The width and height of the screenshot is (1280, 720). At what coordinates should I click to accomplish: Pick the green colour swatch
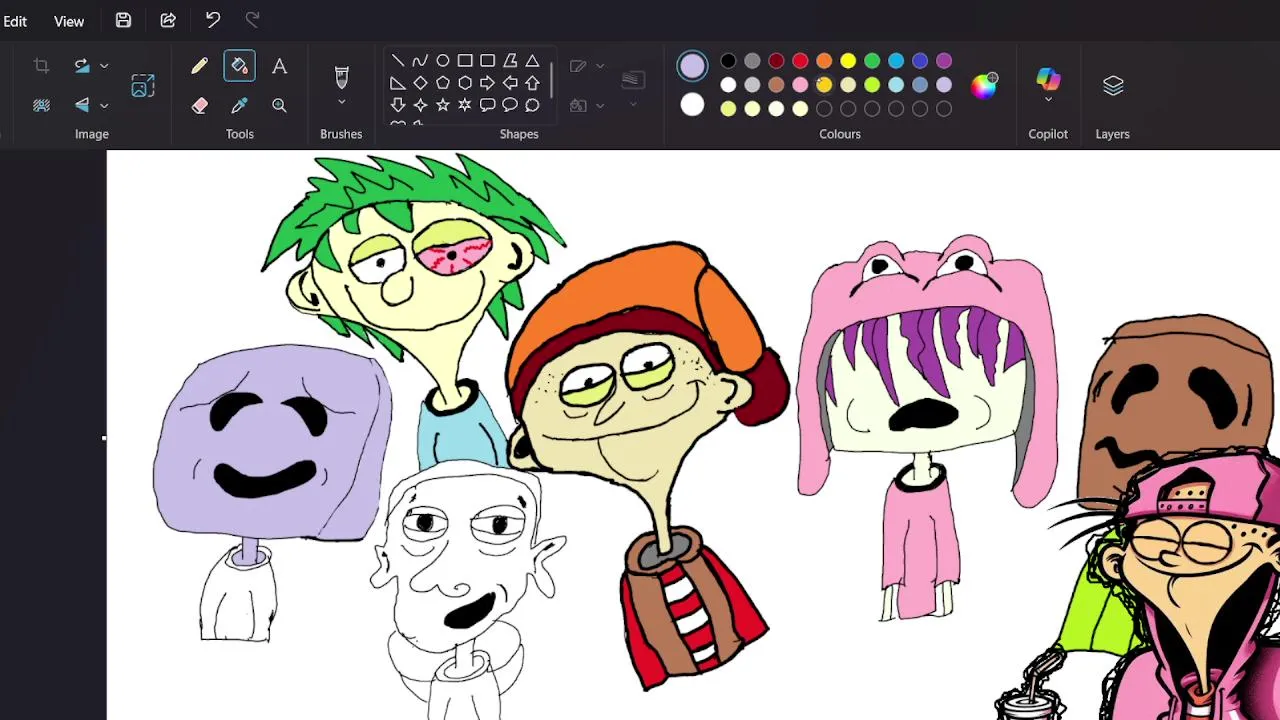(x=872, y=61)
